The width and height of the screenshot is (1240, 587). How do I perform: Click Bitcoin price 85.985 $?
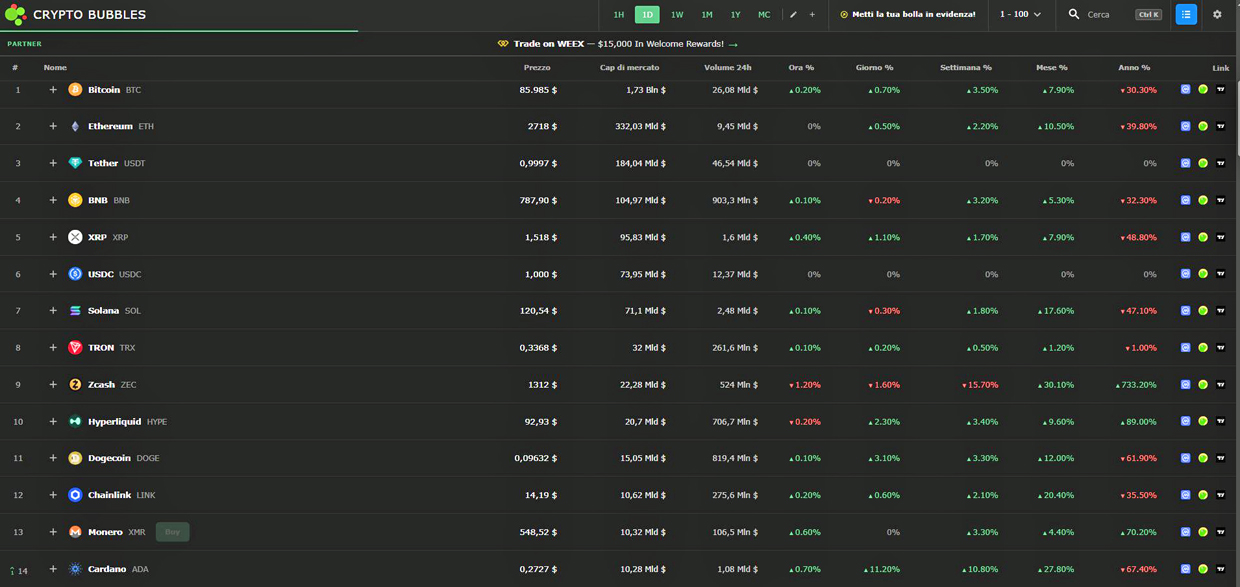click(538, 89)
